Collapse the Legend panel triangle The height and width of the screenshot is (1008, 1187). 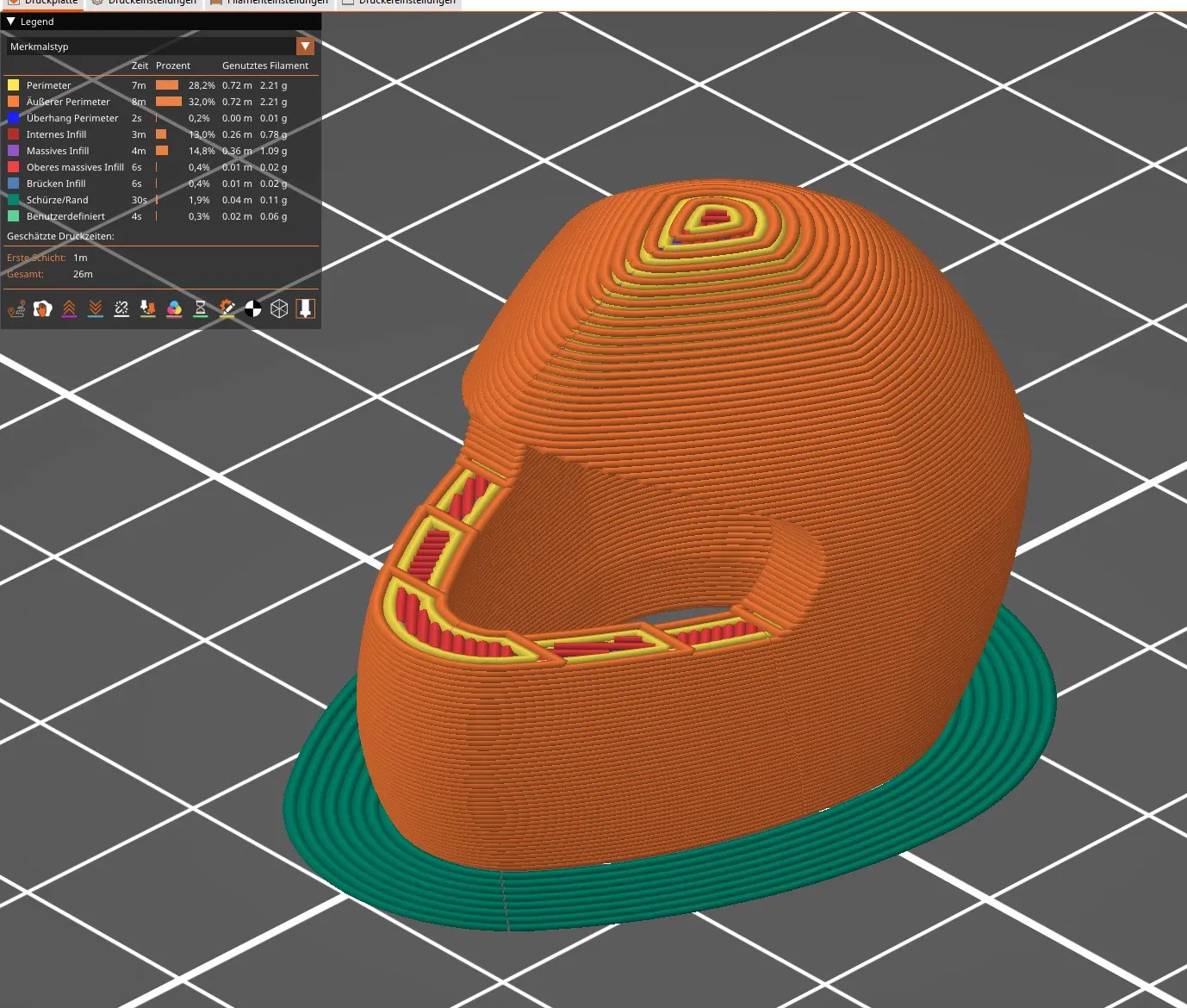pyautogui.click(x=11, y=22)
